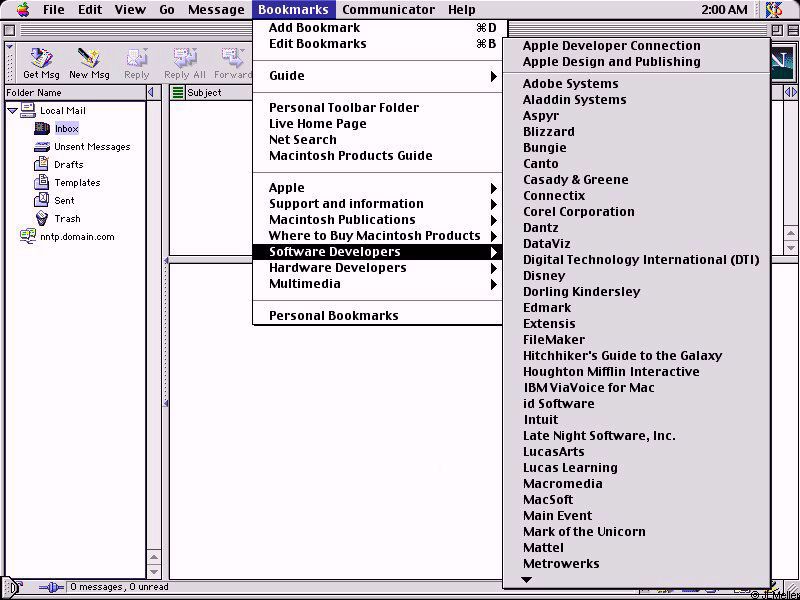
Task: Click the folder pane scroll up arrow
Action: [154, 557]
